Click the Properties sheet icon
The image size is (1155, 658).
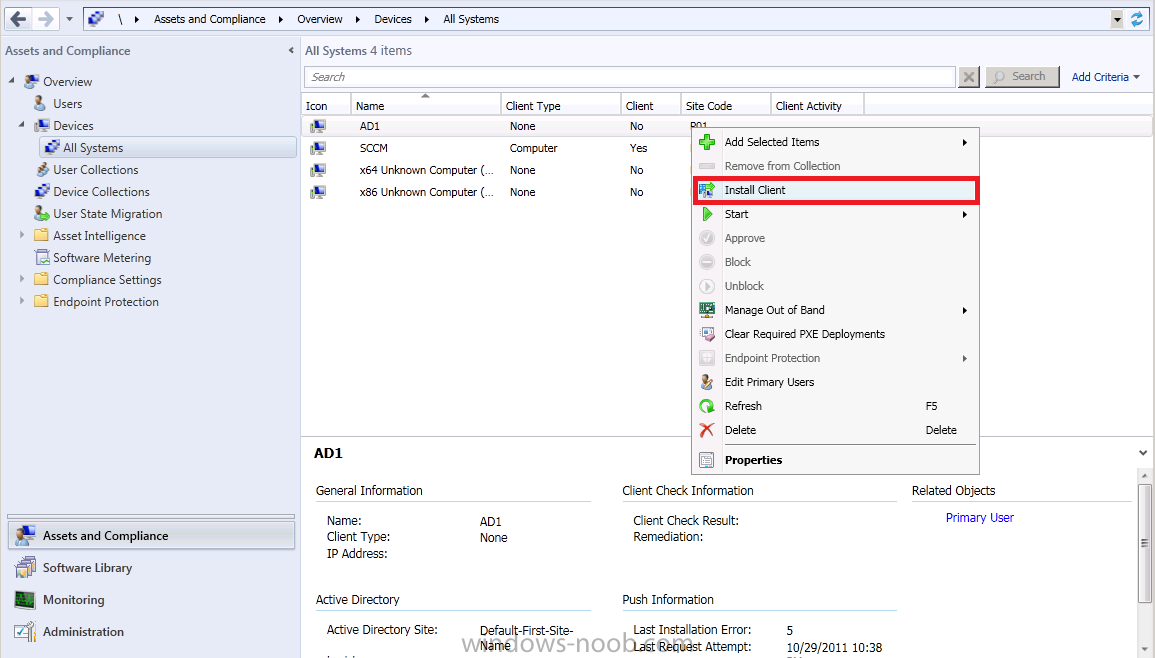coord(706,460)
